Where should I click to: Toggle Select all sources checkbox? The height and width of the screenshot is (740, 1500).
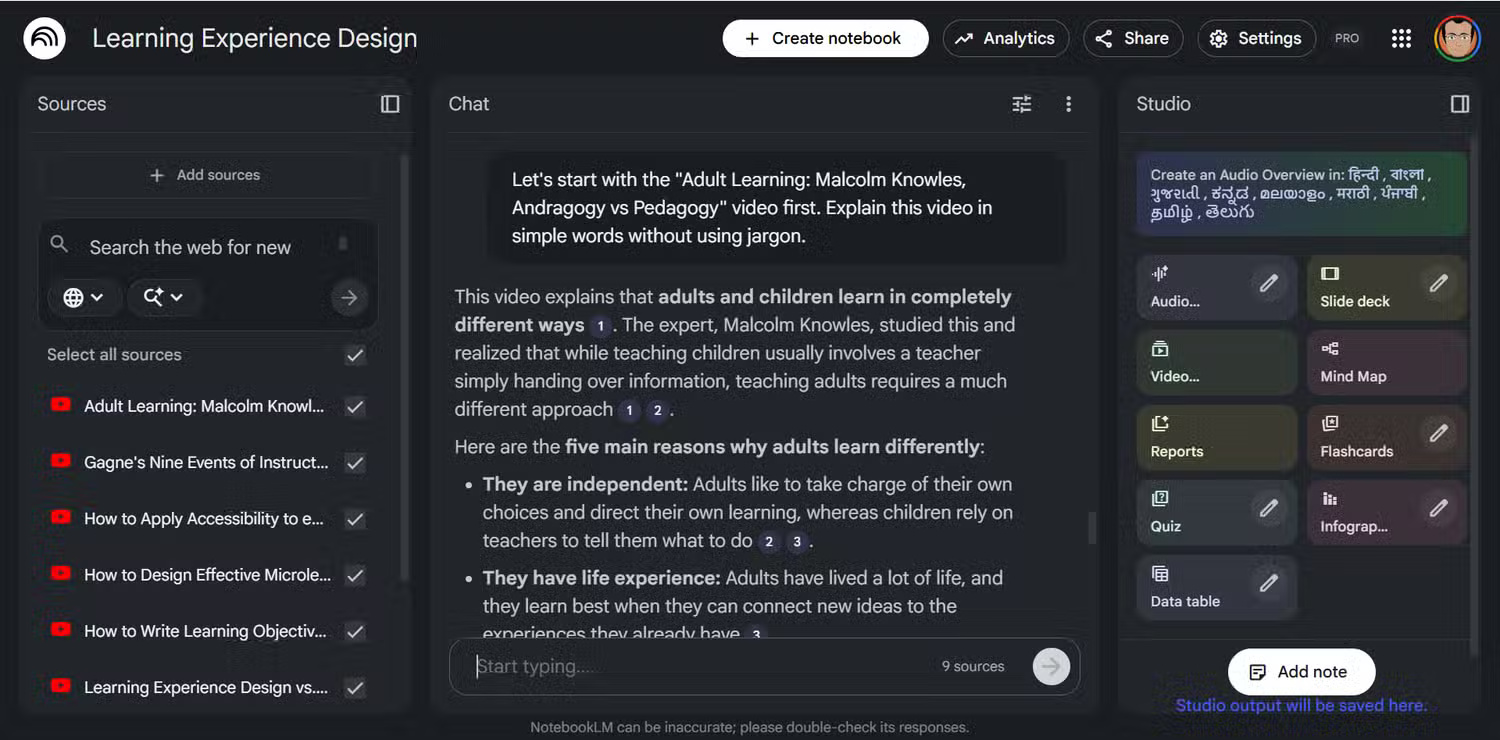[x=355, y=355]
